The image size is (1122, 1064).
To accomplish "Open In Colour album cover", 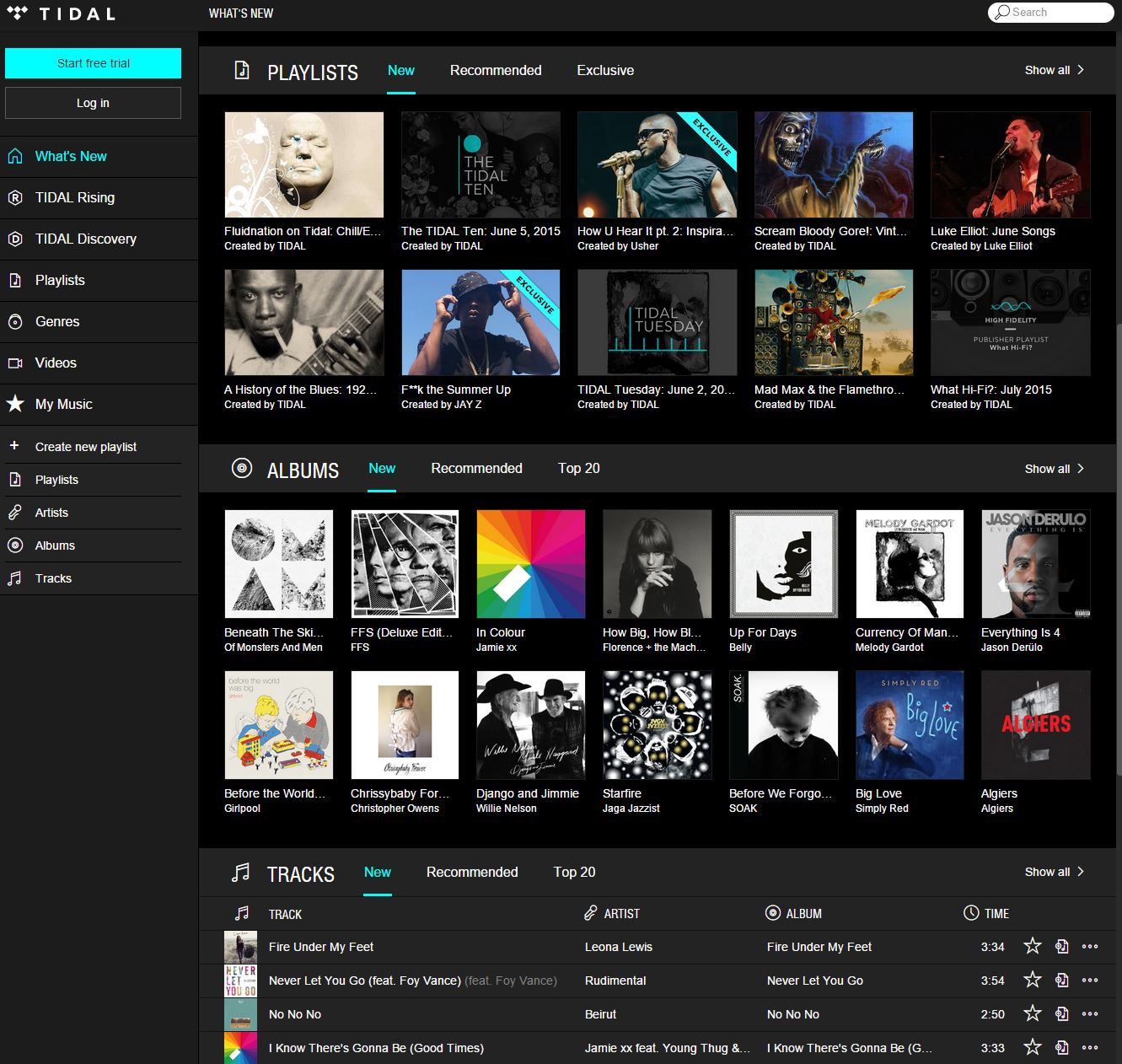I will point(530,564).
